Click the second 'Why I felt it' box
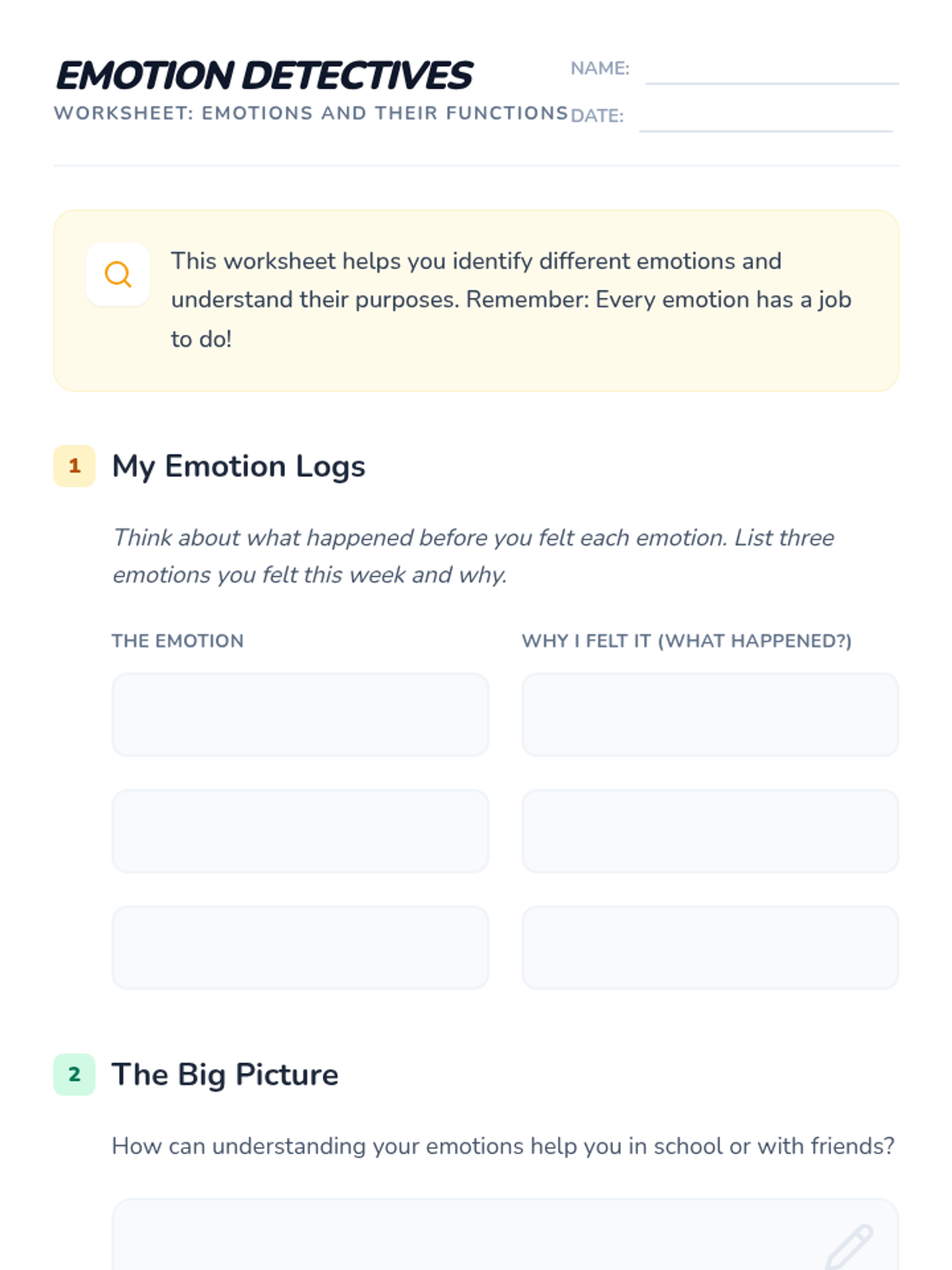The width and height of the screenshot is (952, 1270). tap(710, 831)
